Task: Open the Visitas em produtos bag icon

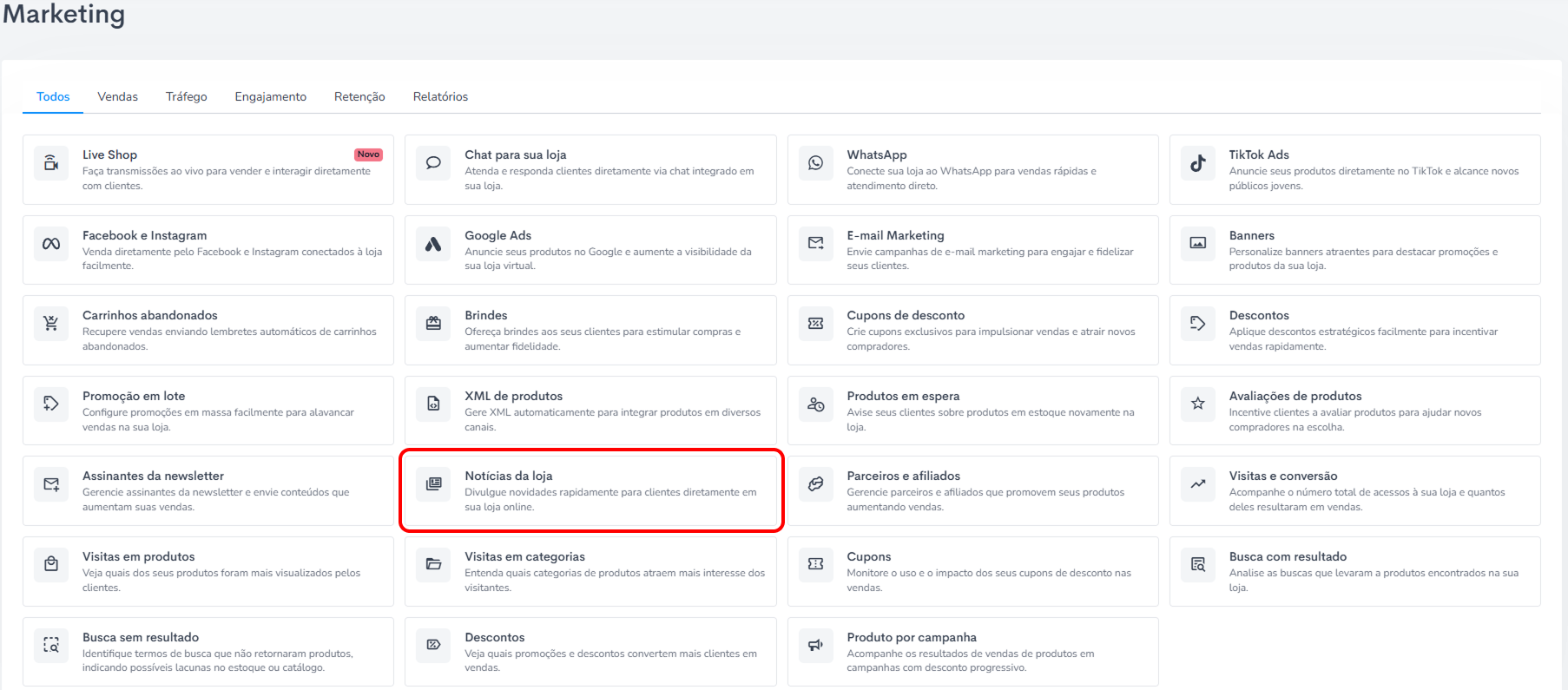Action: 51,564
